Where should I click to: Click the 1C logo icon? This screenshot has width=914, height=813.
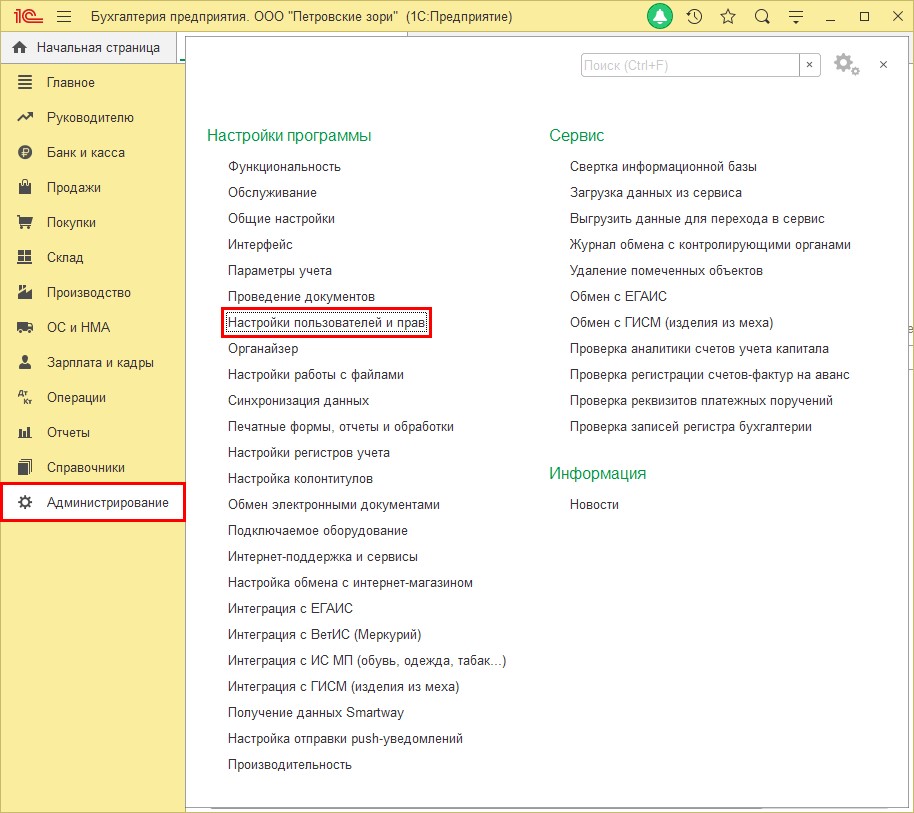28,16
